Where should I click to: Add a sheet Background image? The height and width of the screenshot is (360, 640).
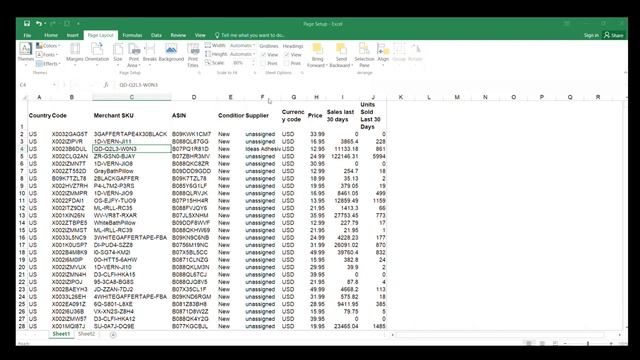pyautogui.click(x=171, y=53)
